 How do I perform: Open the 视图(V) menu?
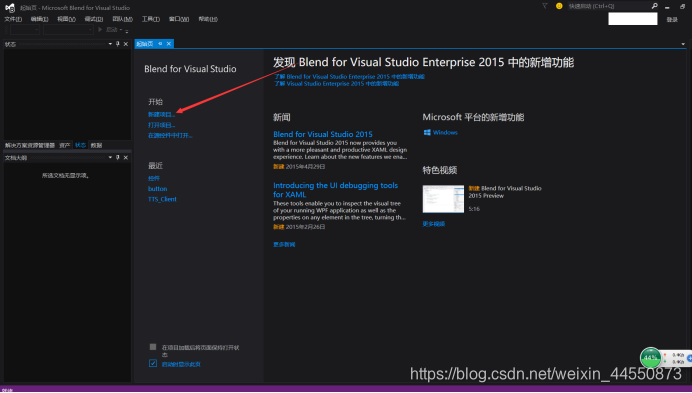[x=66, y=19]
